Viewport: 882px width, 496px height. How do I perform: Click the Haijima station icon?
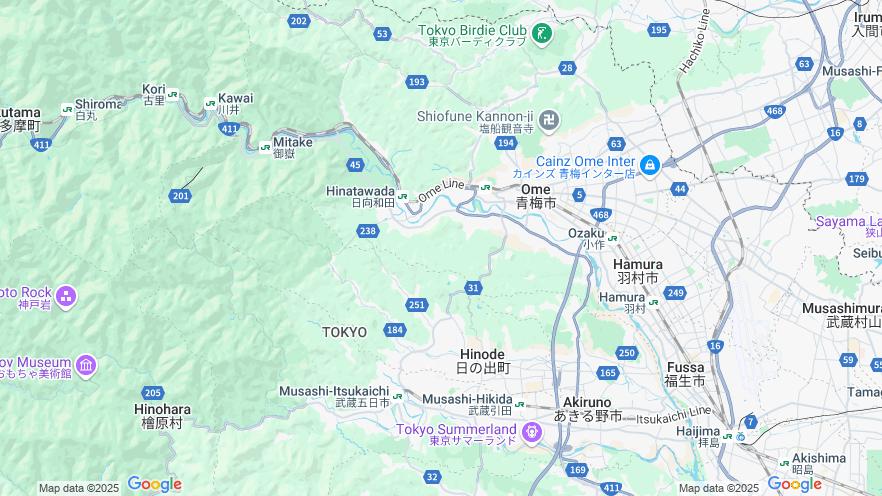(x=727, y=436)
